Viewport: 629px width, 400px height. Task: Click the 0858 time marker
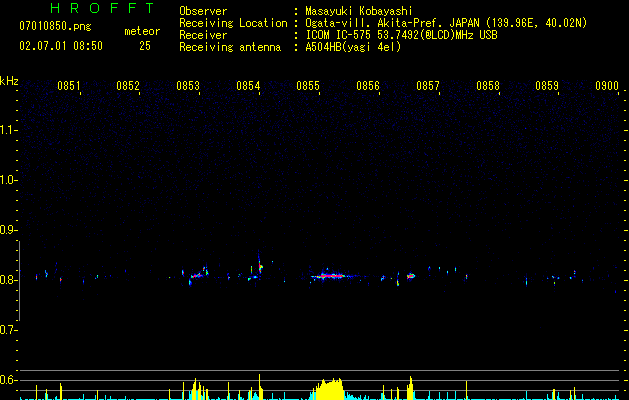point(488,86)
